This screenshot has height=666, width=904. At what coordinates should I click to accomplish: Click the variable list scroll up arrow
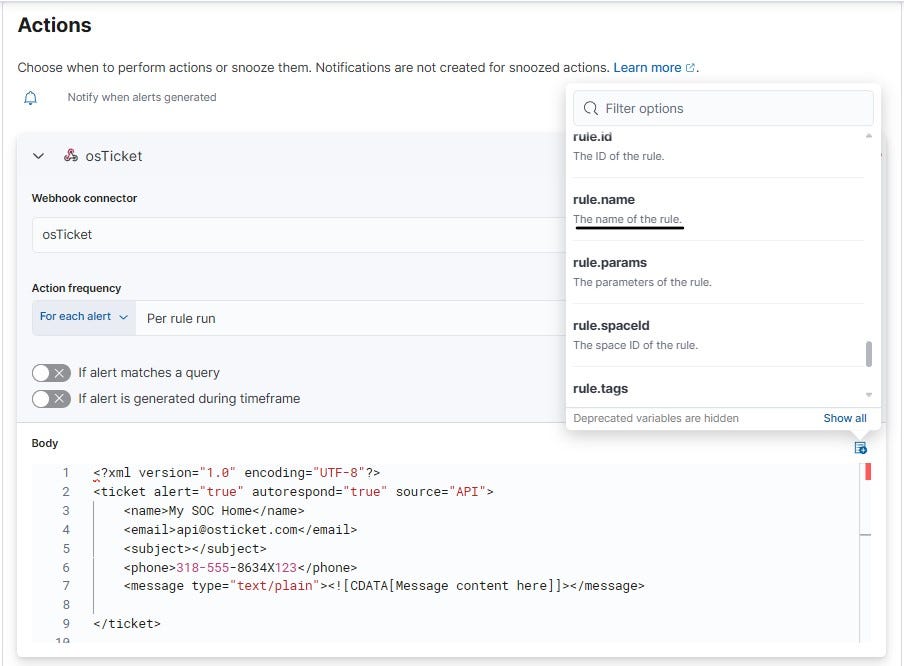[869, 136]
